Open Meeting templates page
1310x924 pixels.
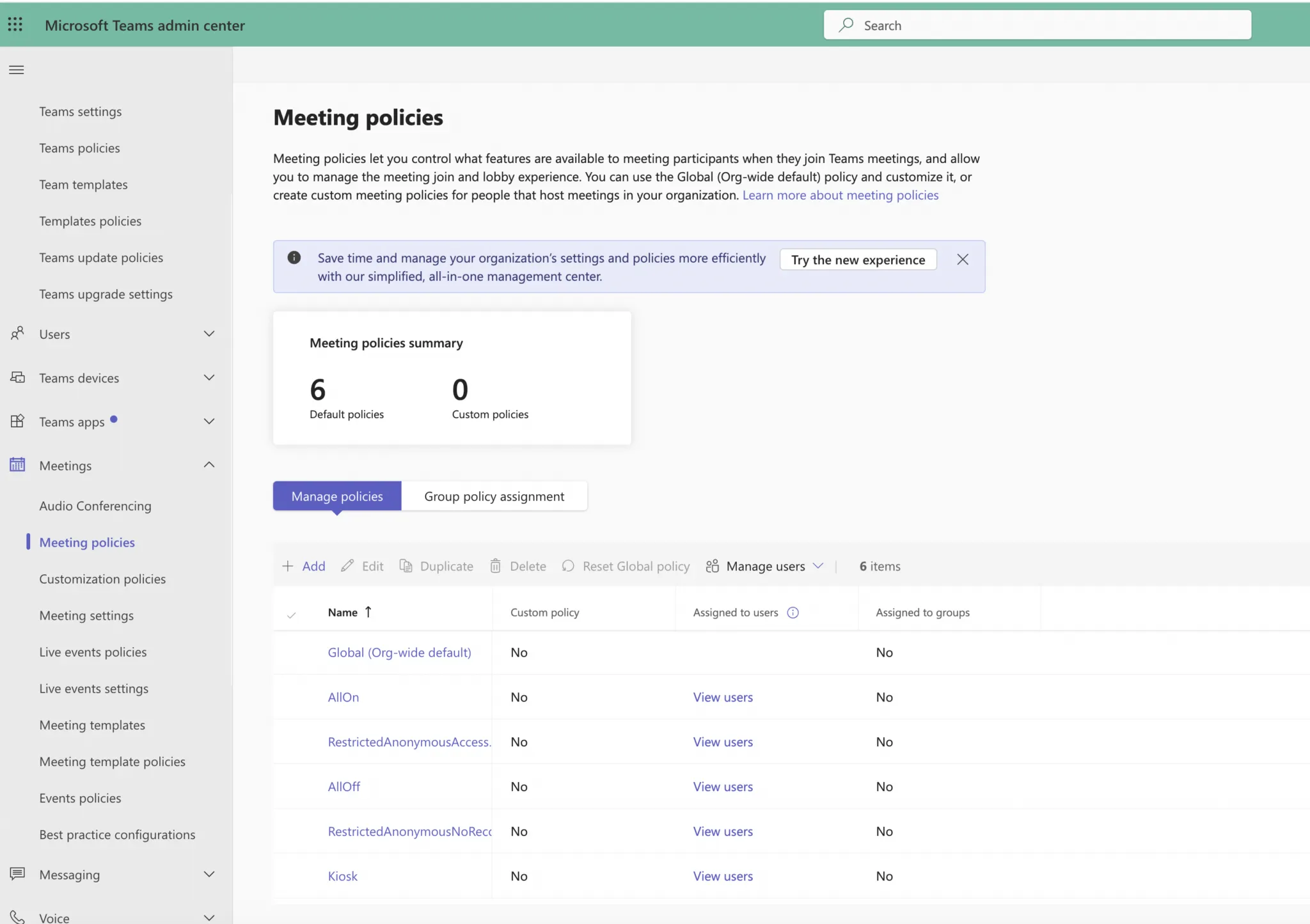[92, 725]
